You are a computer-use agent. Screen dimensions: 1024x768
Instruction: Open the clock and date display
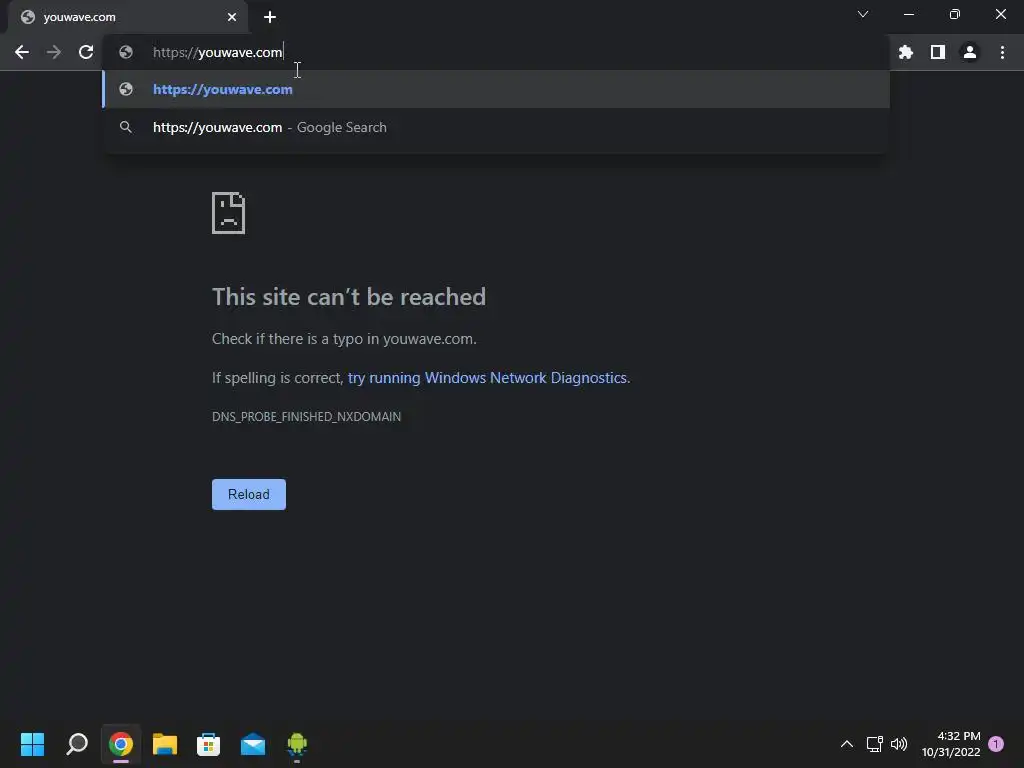(951, 744)
